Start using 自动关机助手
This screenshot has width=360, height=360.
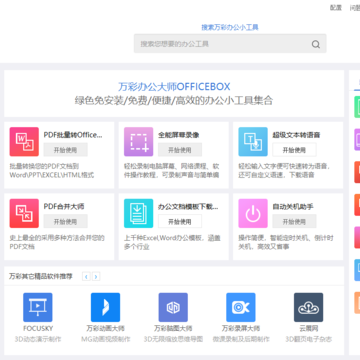[x=294, y=221]
